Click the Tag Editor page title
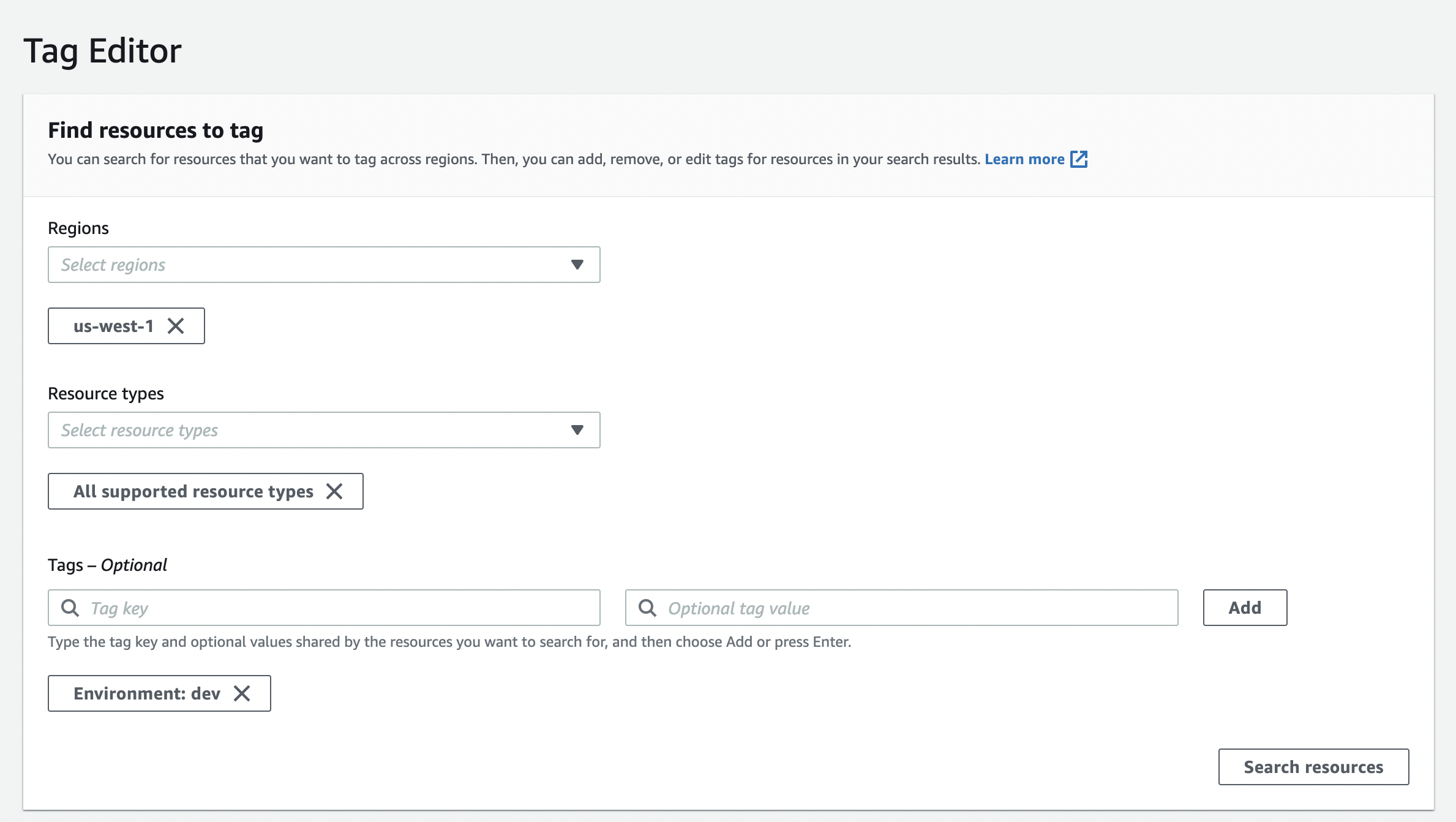 click(x=102, y=51)
